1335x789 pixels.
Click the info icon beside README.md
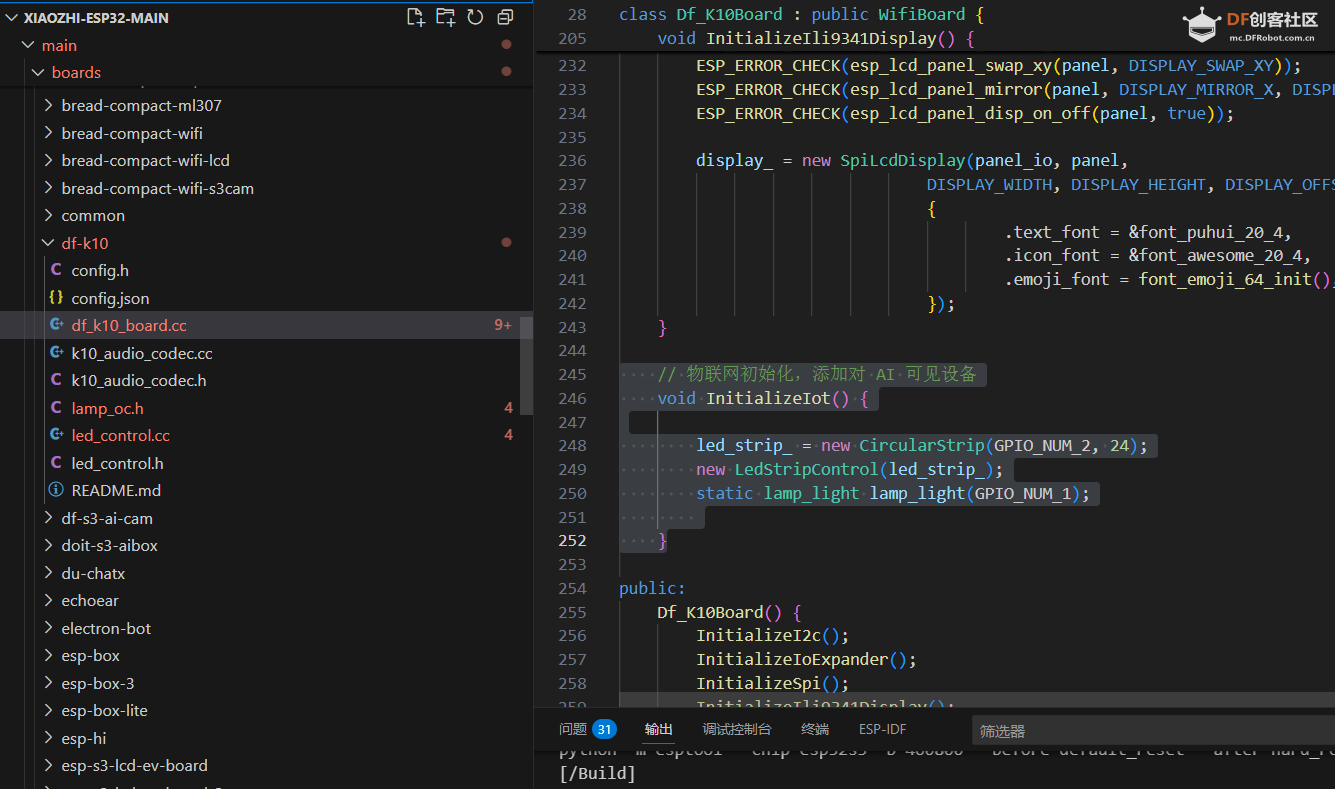click(x=56, y=490)
